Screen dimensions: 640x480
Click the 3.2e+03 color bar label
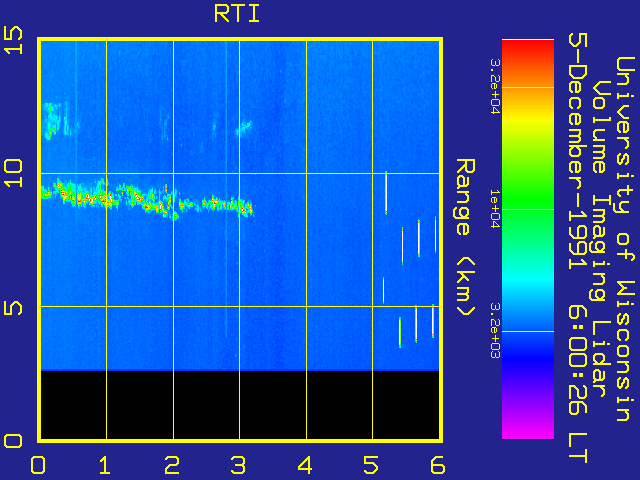[x=495, y=331]
